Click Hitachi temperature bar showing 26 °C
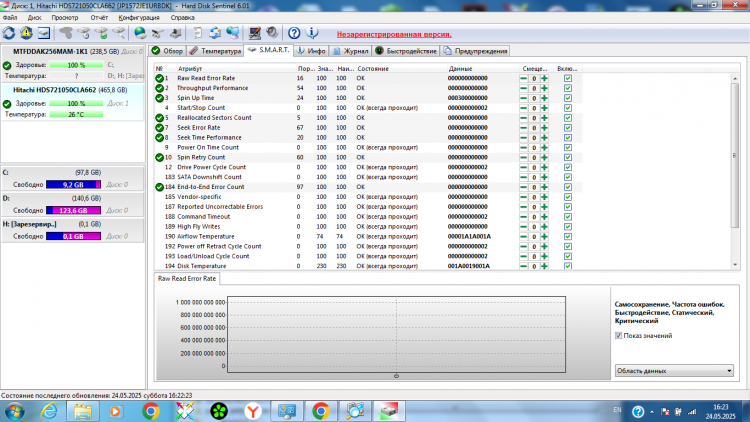The width and height of the screenshot is (750, 422). pyautogui.click(x=76, y=114)
